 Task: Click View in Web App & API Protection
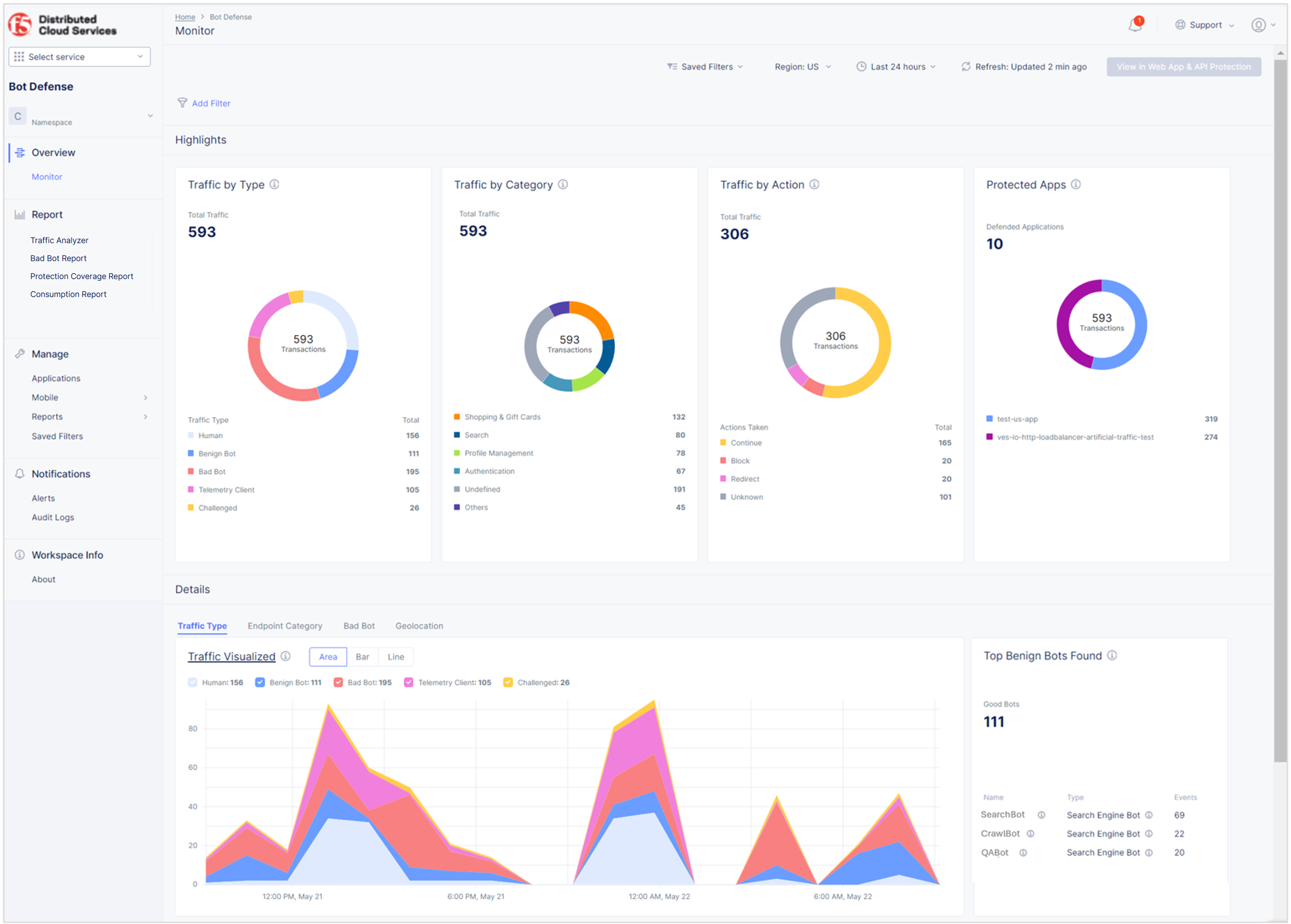tap(1184, 66)
